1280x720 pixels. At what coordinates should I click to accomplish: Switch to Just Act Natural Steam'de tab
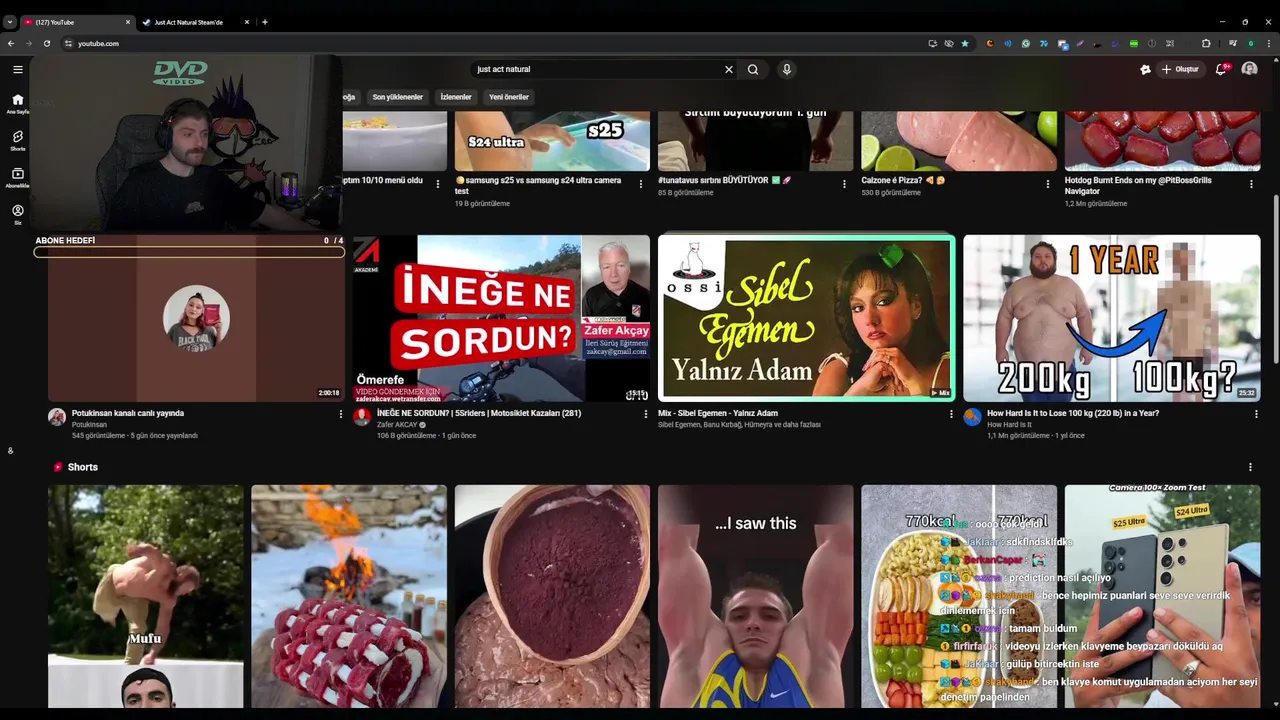[196, 22]
